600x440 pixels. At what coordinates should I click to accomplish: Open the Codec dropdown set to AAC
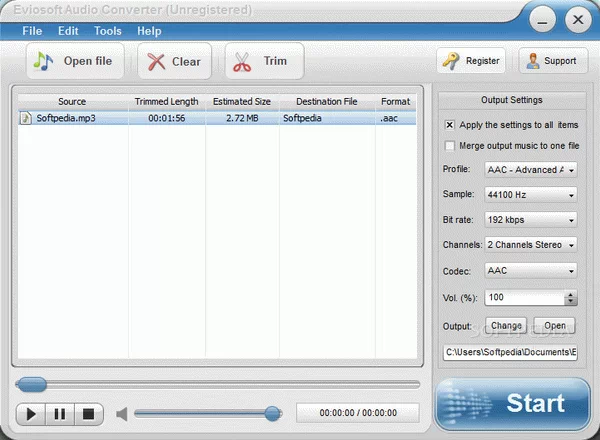click(531, 271)
